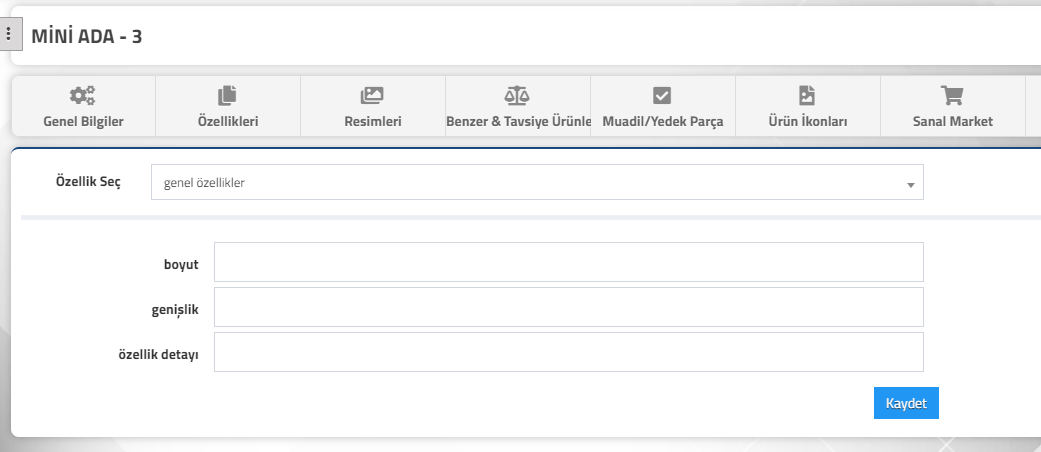Screen dimensions: 1041x452
Task: Click the balance scale icon for Benzer & Tavsiye
Action: [x=517, y=96]
